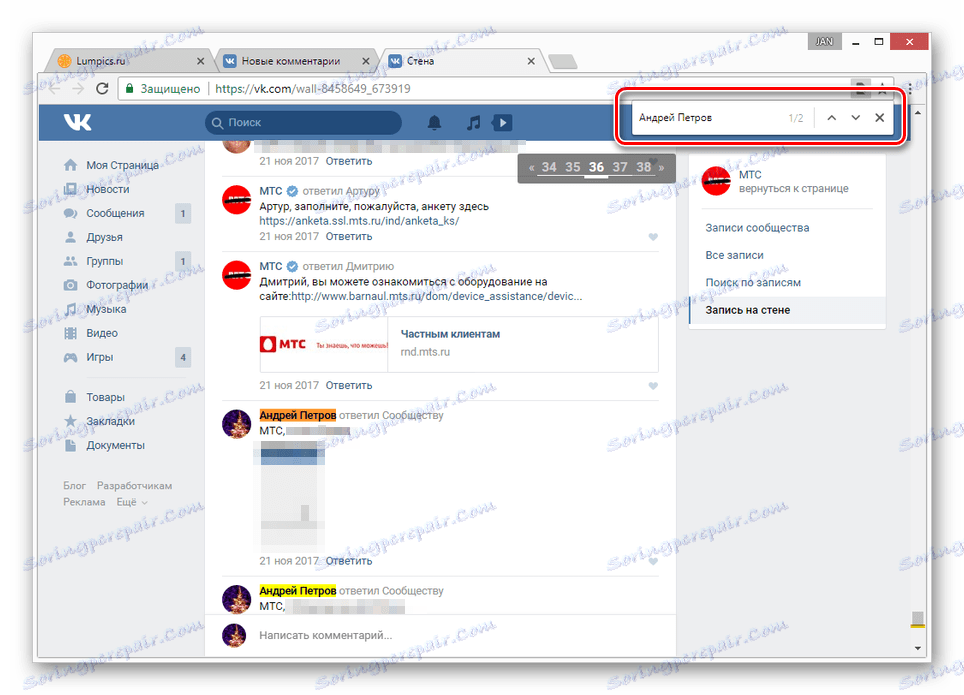Click the VK logo in header
The height and width of the screenshot is (695, 964).
coord(77,122)
